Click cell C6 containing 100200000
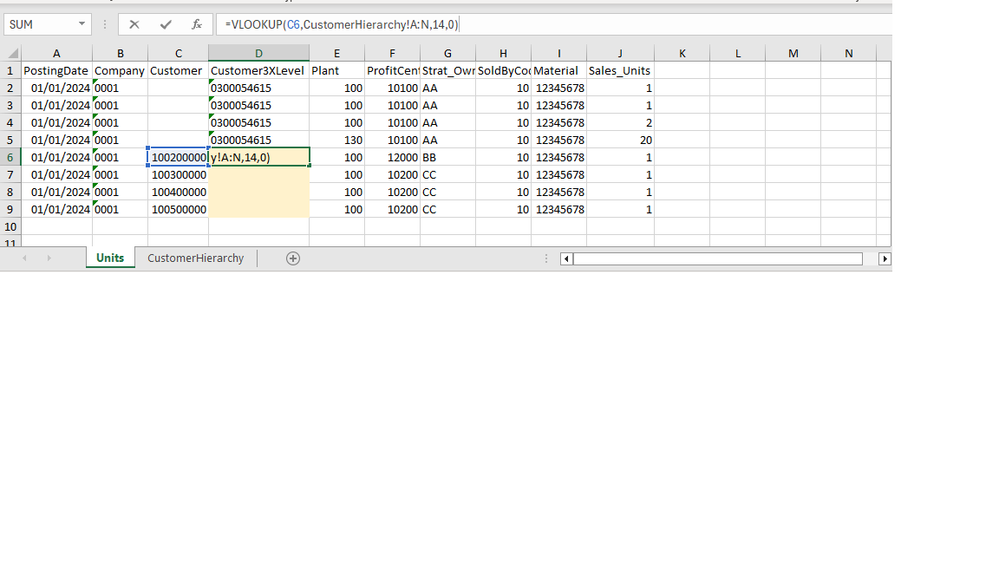999x562 pixels. [178, 157]
